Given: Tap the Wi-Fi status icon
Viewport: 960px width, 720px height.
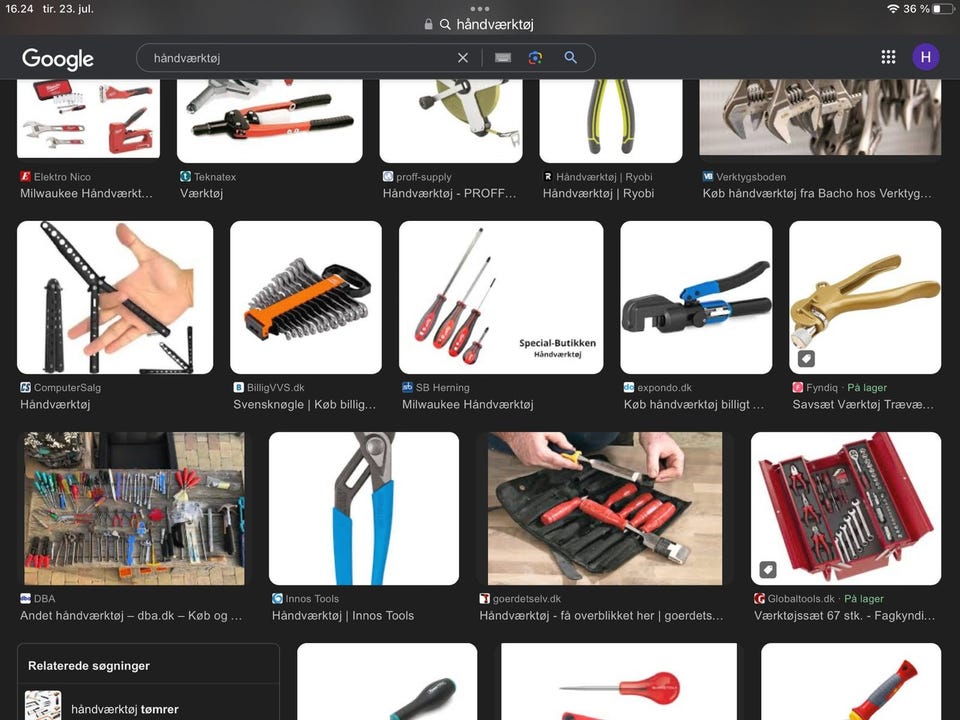Looking at the screenshot, I should pyautogui.click(x=893, y=9).
